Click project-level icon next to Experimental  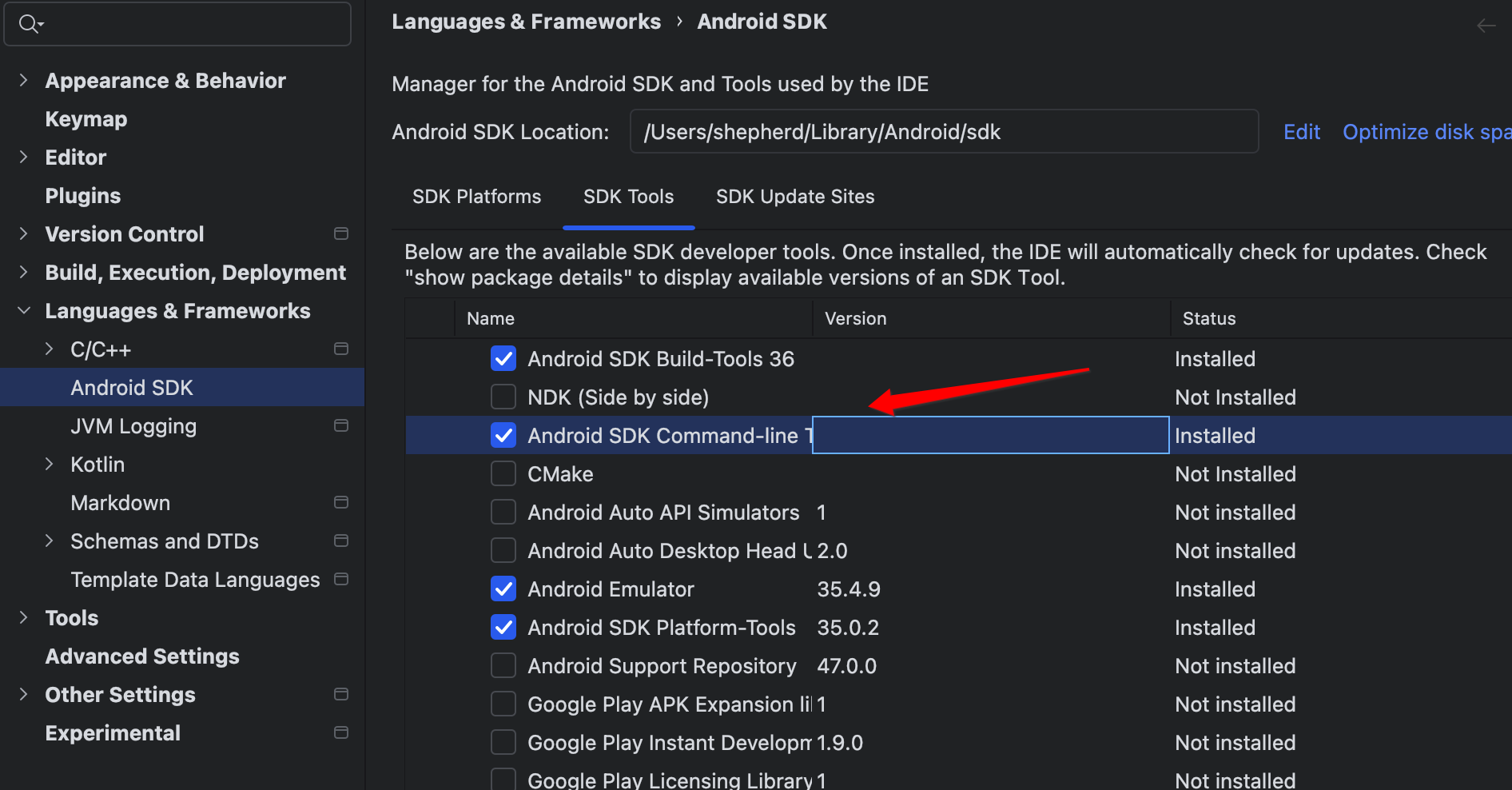[341, 732]
